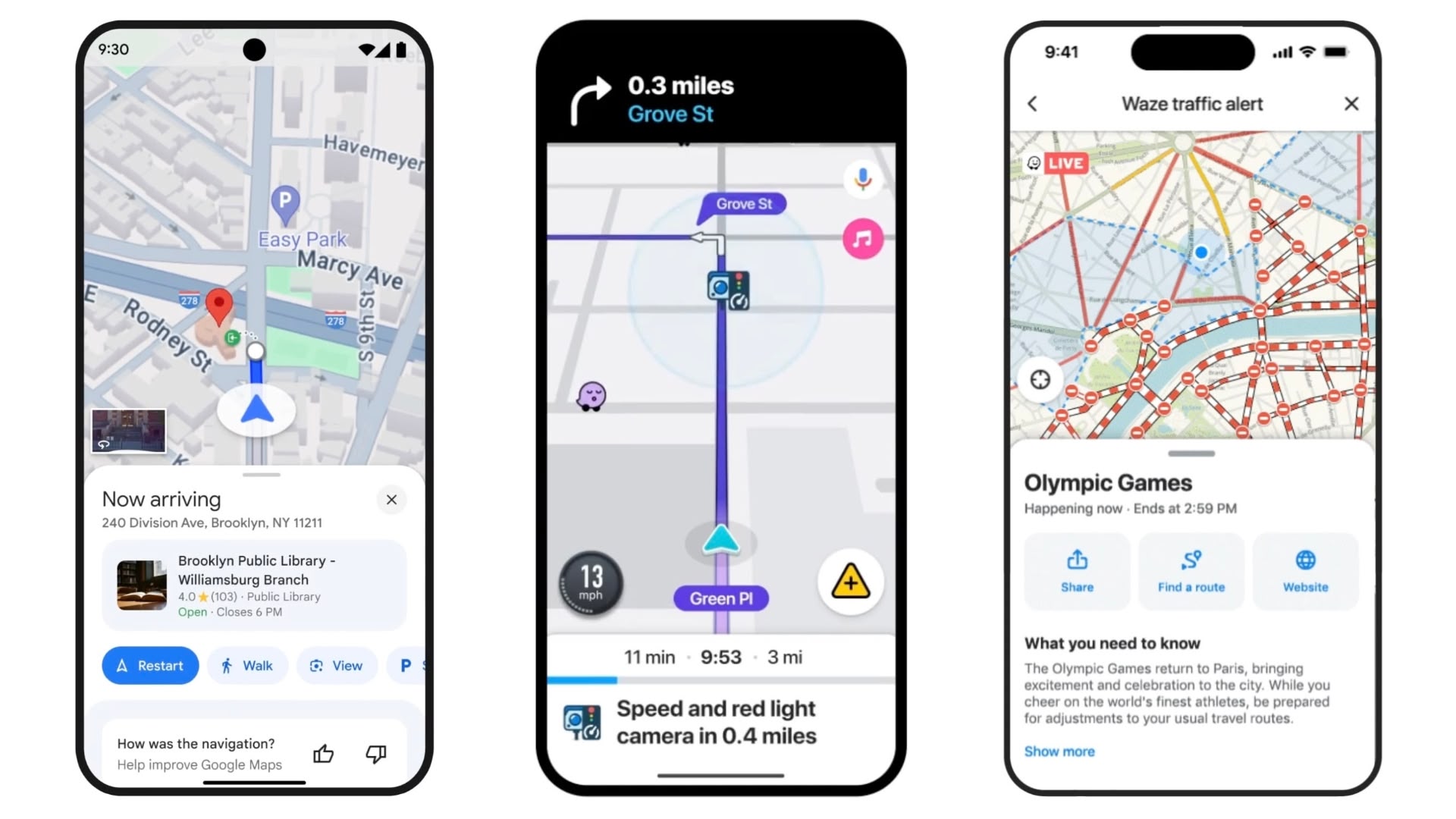Dismiss the Now arriving notification

click(391, 499)
